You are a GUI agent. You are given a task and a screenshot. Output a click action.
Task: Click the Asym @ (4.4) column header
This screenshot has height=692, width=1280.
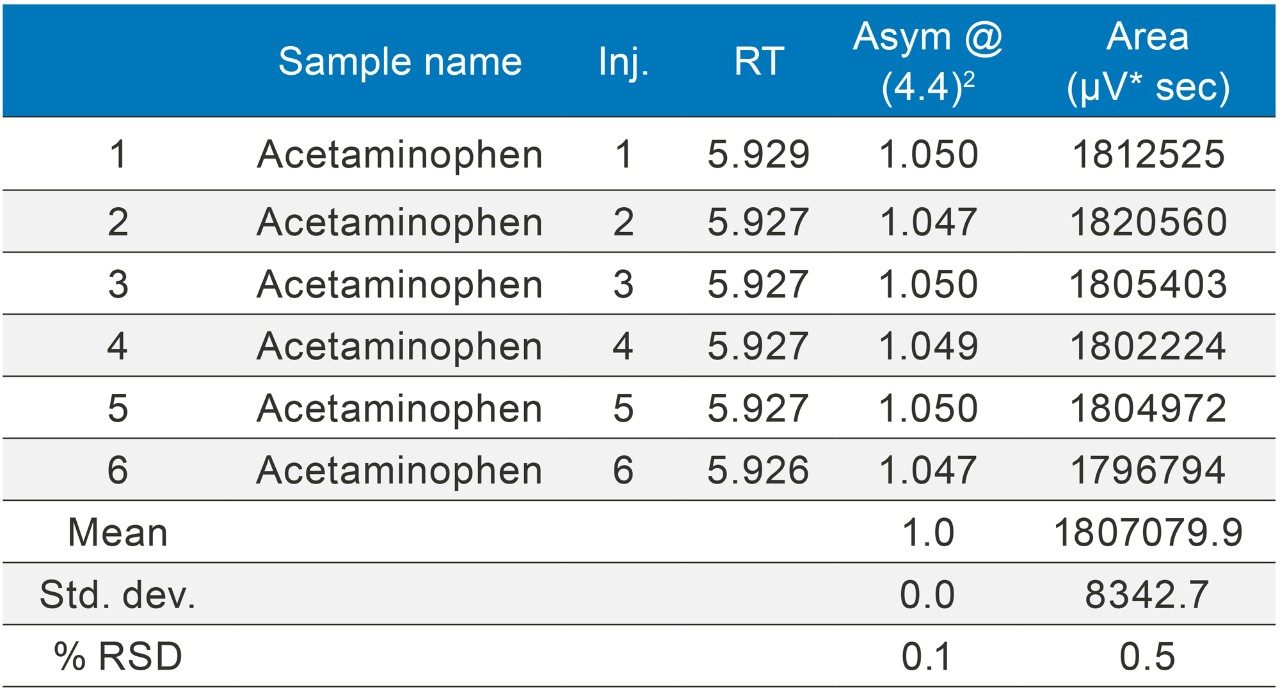[x=927, y=62]
